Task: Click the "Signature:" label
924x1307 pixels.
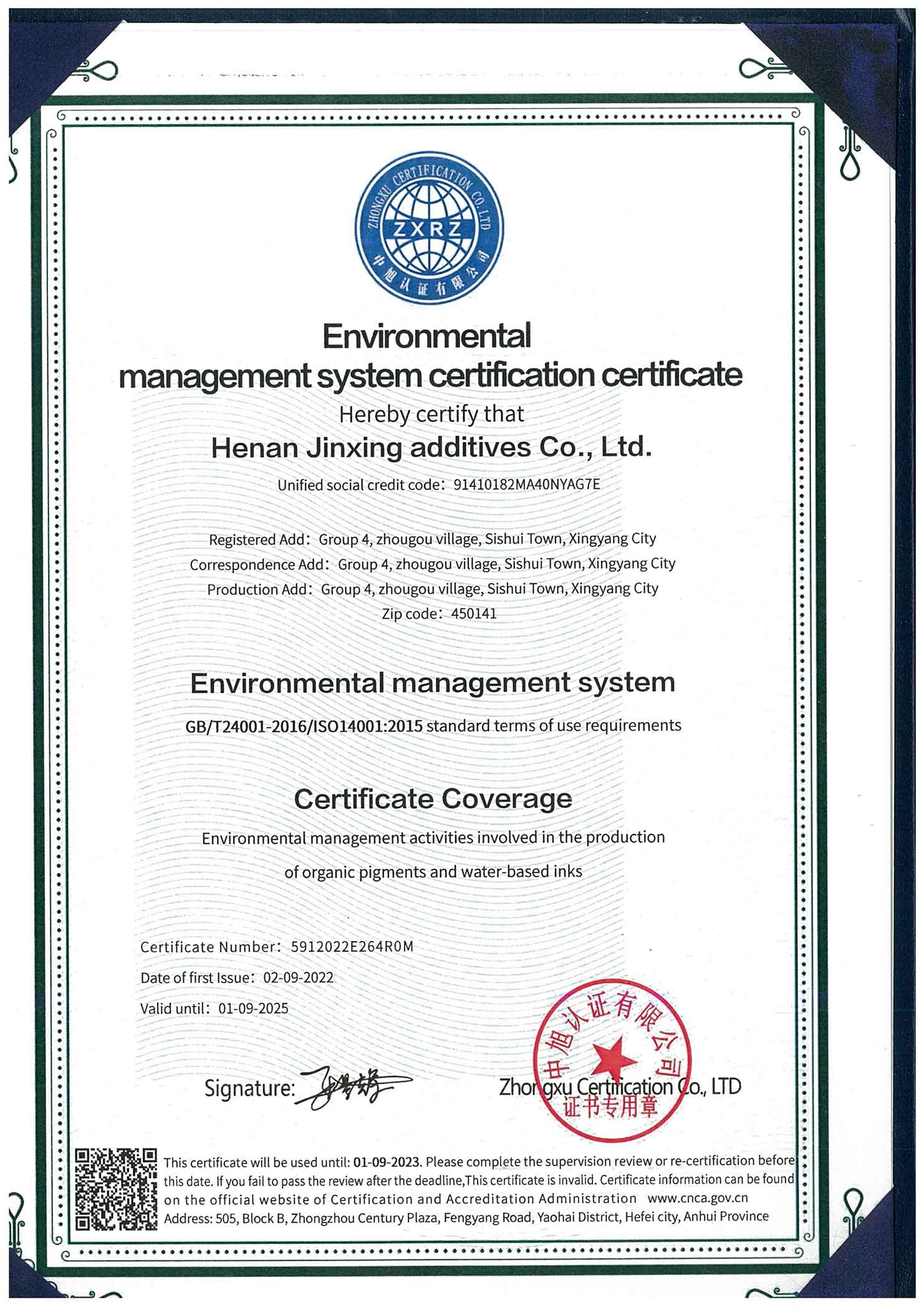Action: pos(249,1089)
